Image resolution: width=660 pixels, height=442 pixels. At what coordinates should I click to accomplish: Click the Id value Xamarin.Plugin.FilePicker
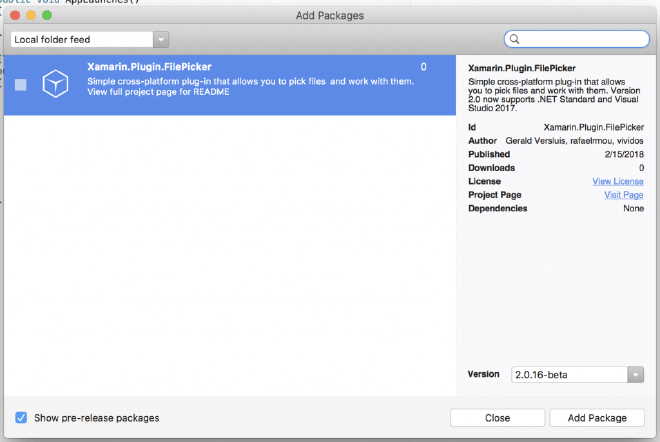(593, 127)
